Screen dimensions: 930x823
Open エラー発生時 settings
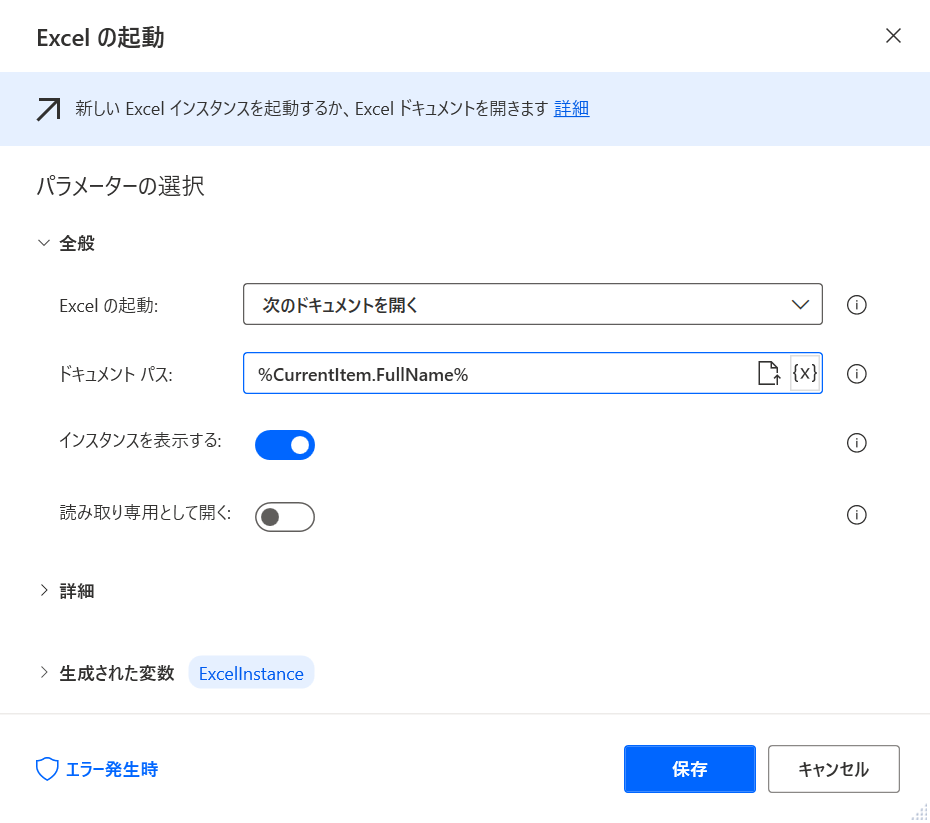(97, 769)
